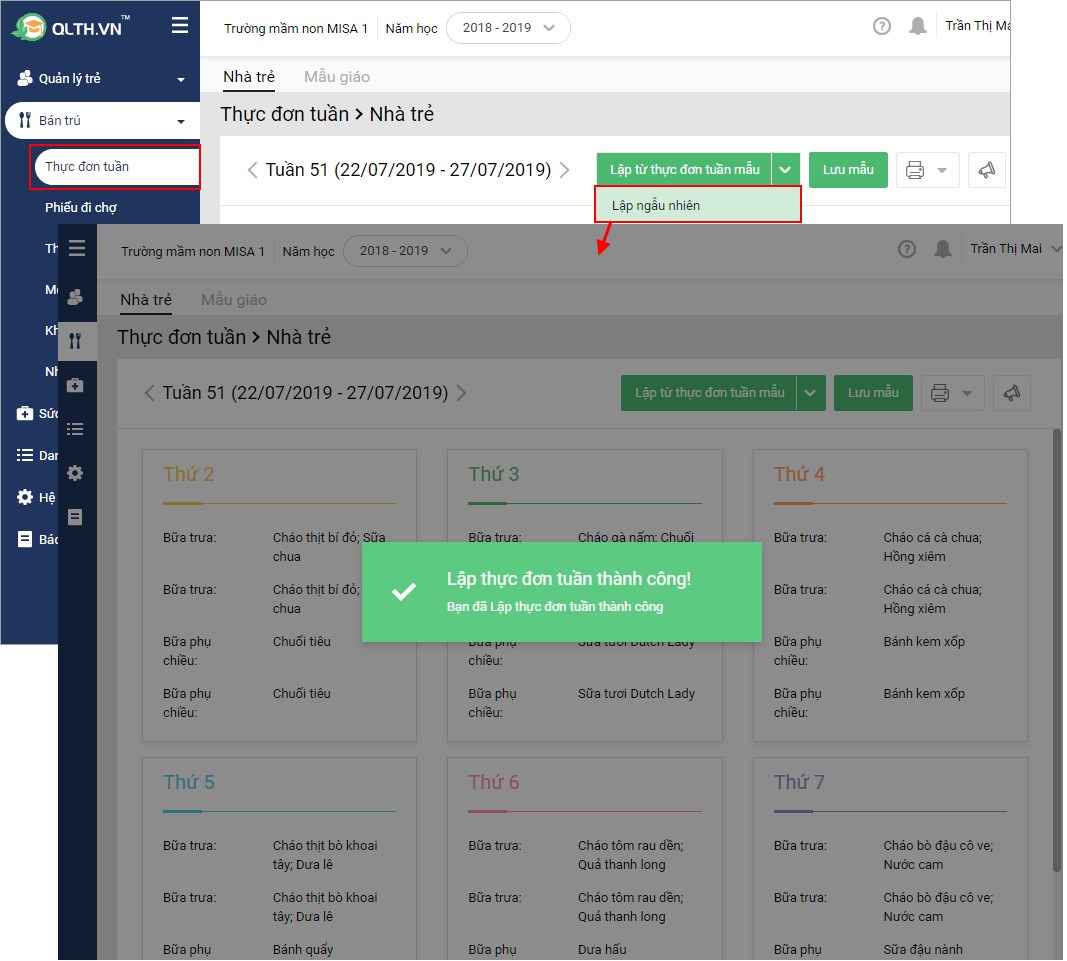
Task: Click megaphone announce icon in back window
Action: pos(987,169)
